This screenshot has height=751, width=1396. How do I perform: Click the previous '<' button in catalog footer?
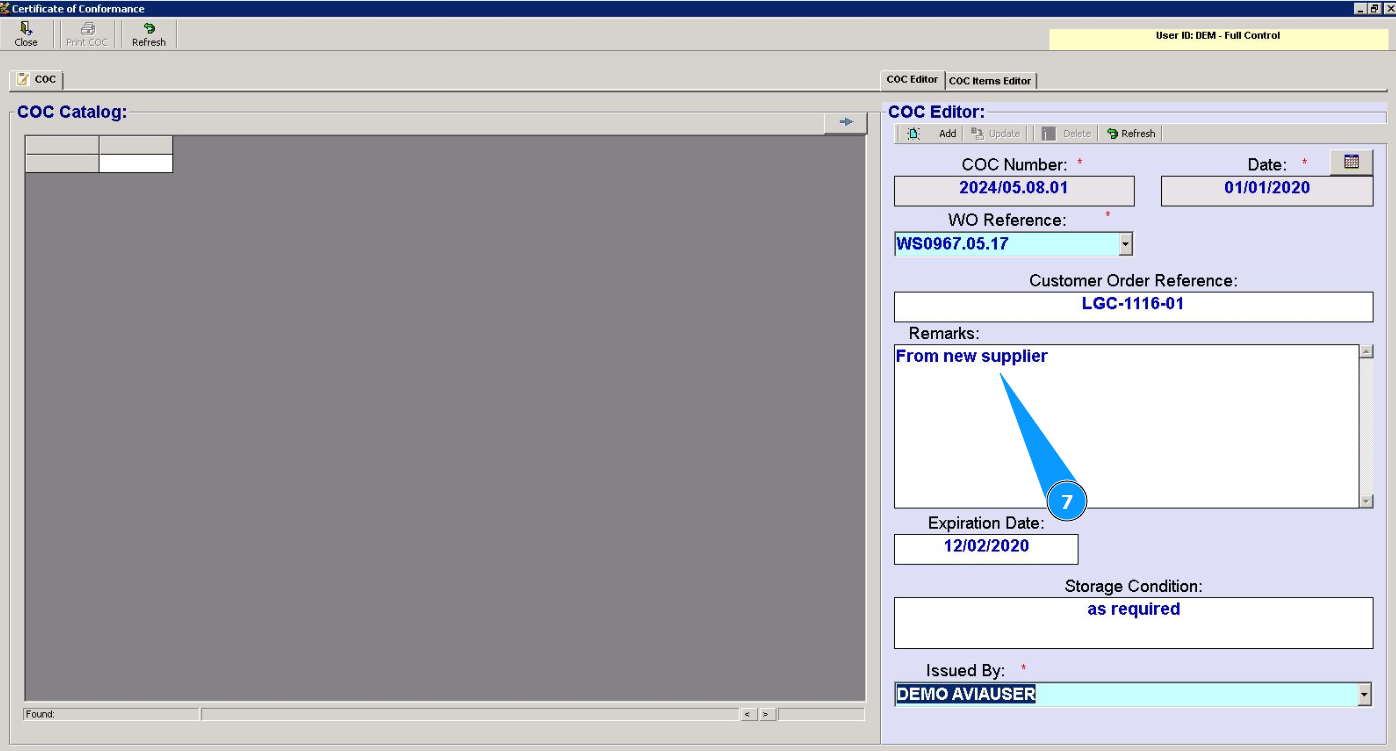tap(747, 714)
